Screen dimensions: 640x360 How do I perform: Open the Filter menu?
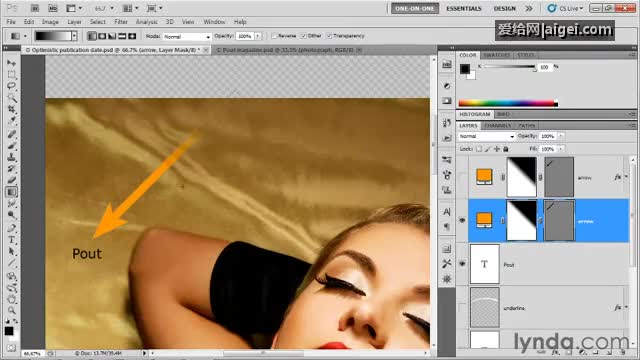(x=121, y=22)
